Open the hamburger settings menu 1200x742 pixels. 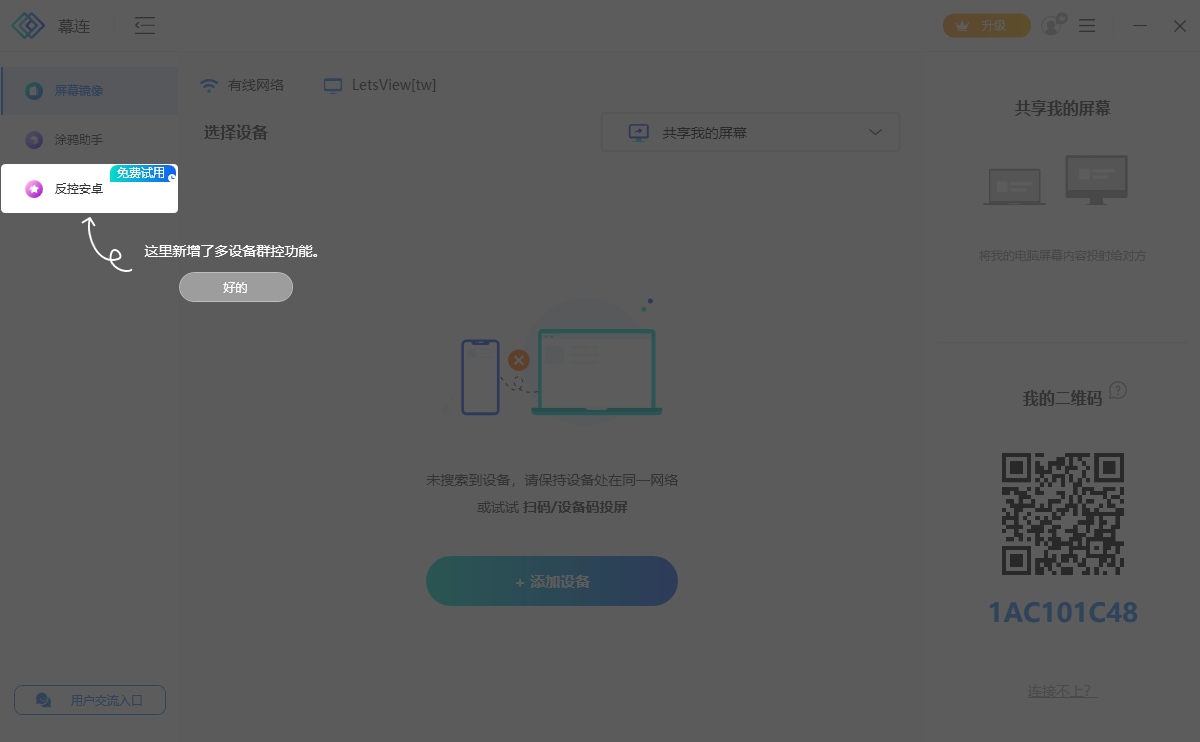[1087, 26]
